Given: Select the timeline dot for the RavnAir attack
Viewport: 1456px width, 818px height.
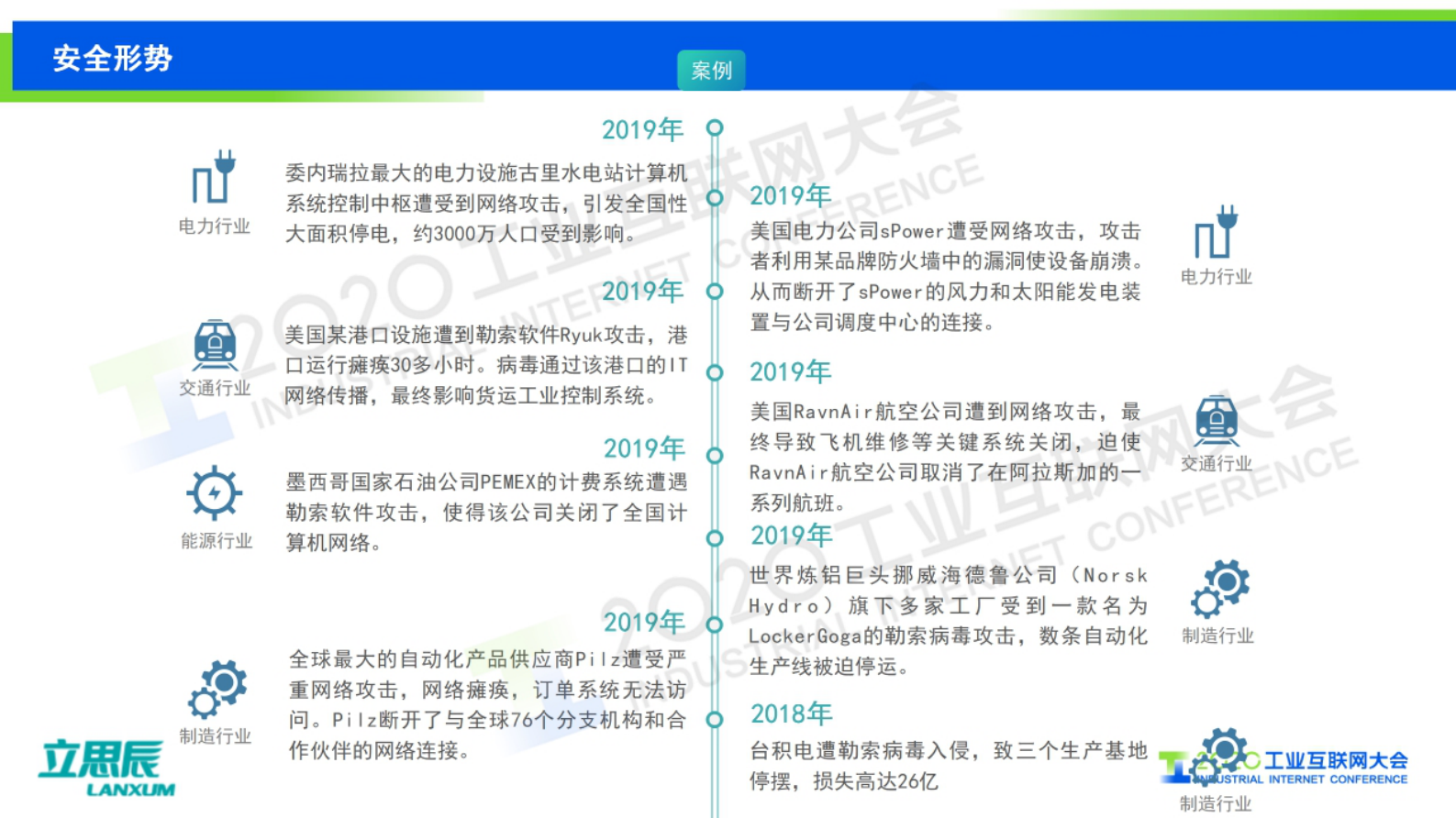Looking at the screenshot, I should 715,372.
